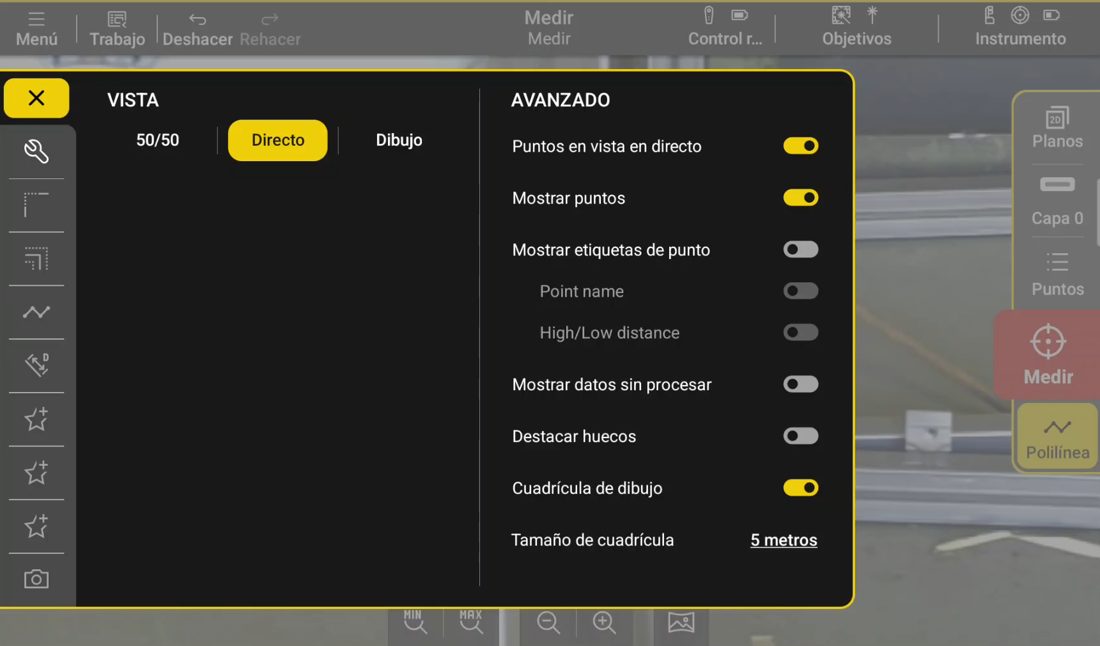The image size is (1100, 646).
Task: Open the Puntos list button
Action: click(x=1057, y=274)
